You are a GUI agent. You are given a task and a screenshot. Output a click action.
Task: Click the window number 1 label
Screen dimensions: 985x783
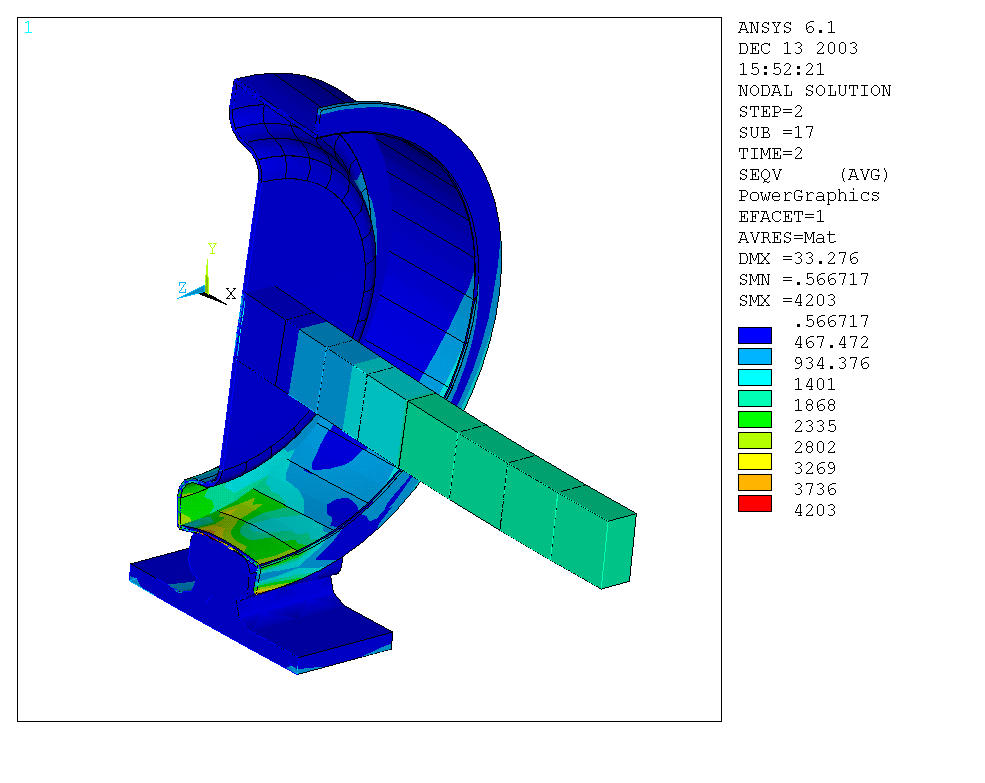click(28, 28)
